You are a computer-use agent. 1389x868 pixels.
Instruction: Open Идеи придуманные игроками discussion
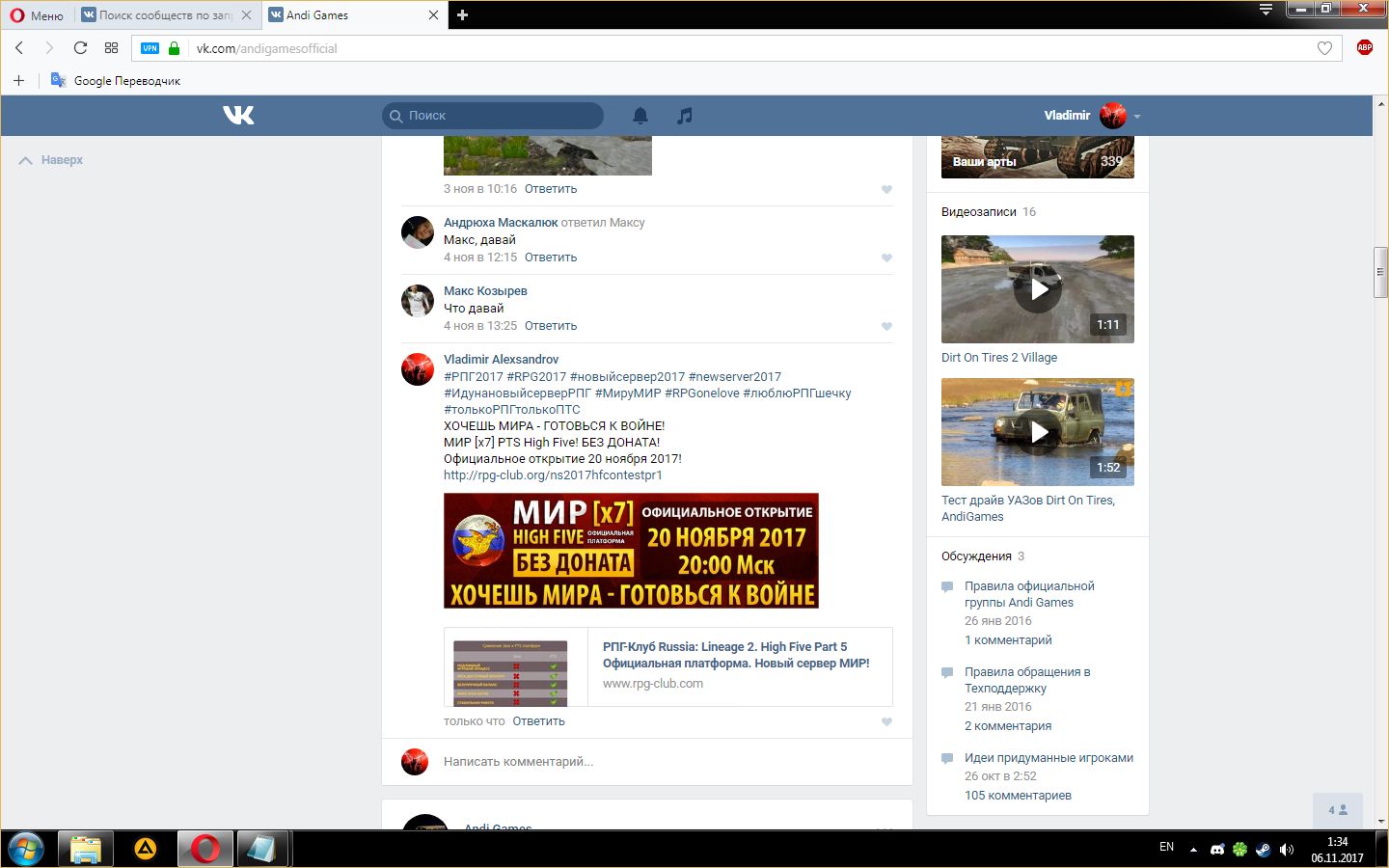pos(1049,758)
